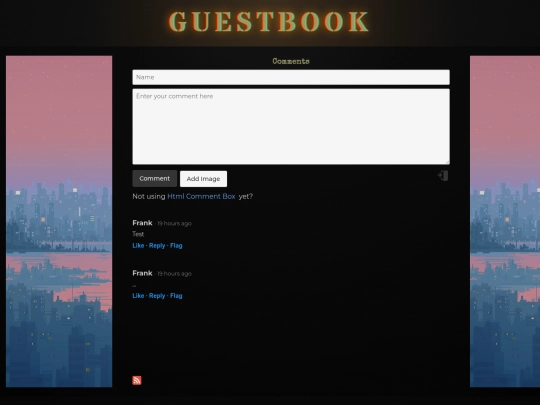Click the right pixel-art city image
The height and width of the screenshot is (405, 540).
tap(505, 221)
